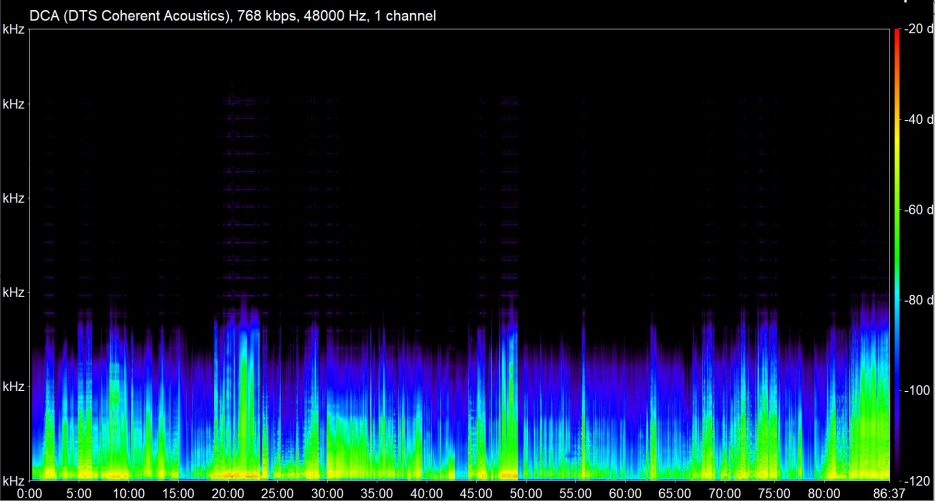
Task: Click the 70:00 time axis label
Action: coord(725,494)
